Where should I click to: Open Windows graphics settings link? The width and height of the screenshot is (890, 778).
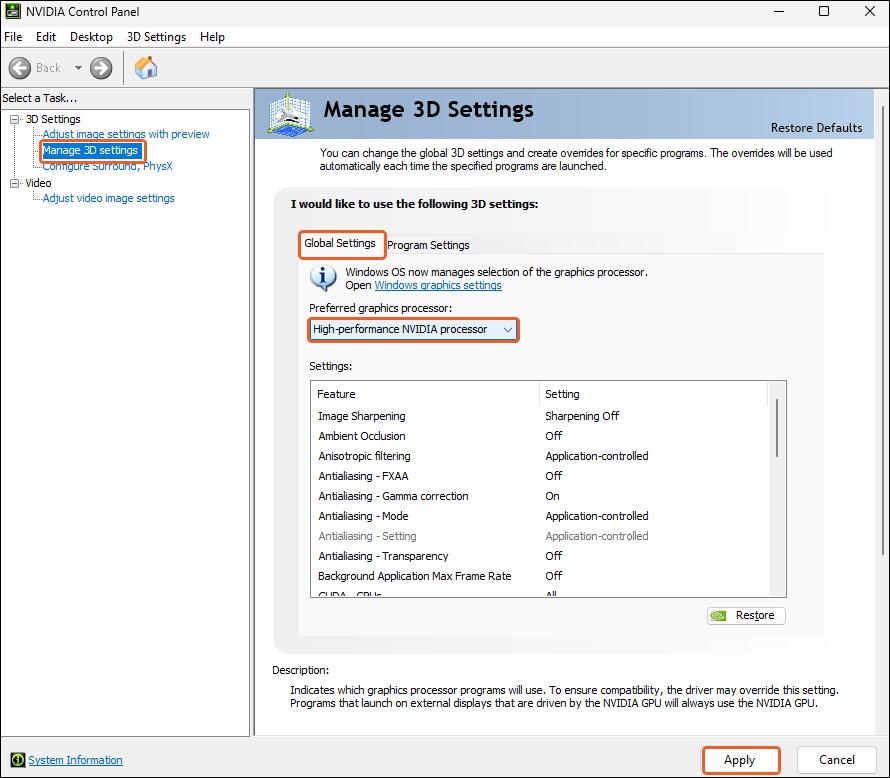[x=438, y=285]
